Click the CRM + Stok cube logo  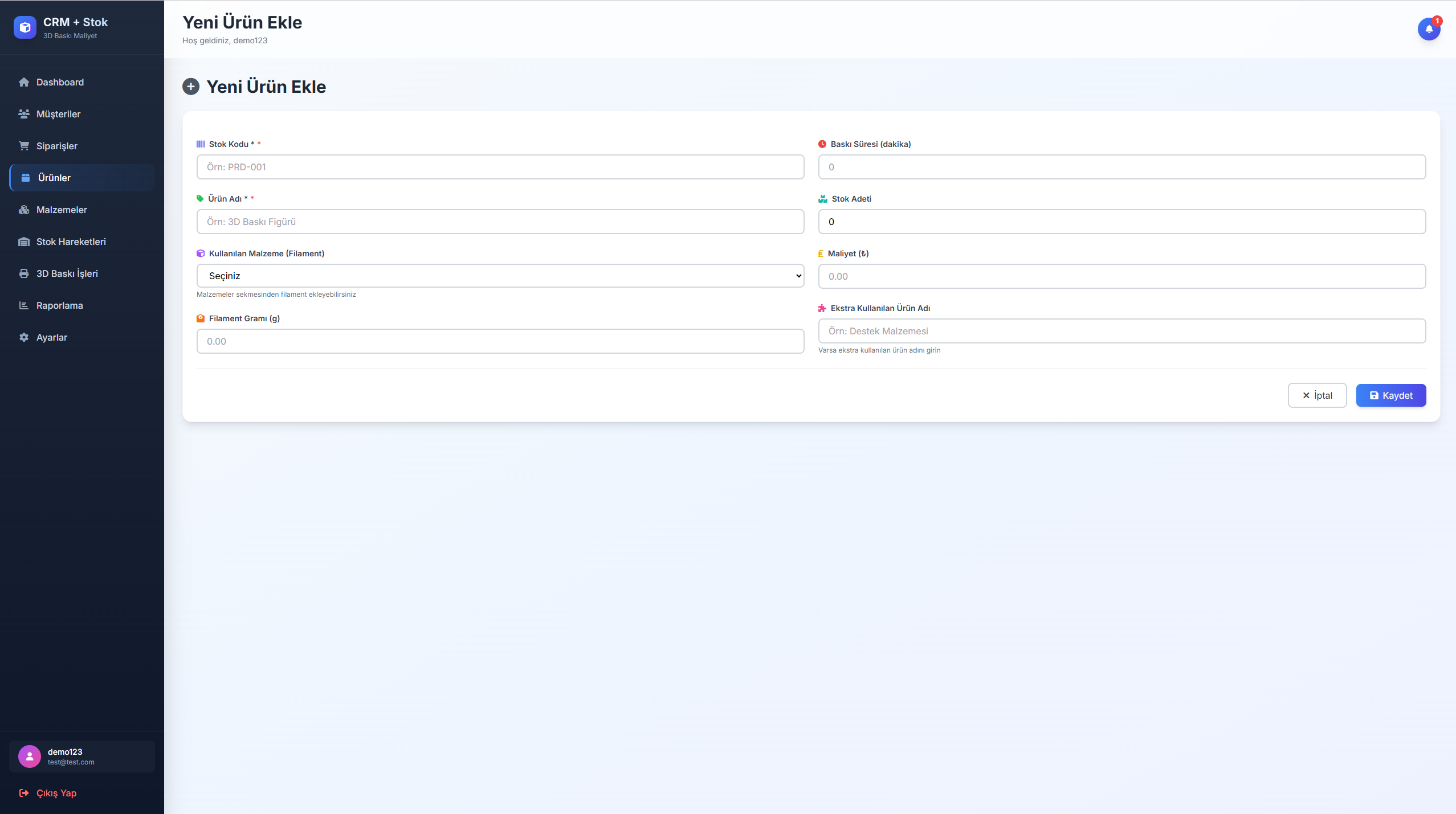tap(25, 27)
